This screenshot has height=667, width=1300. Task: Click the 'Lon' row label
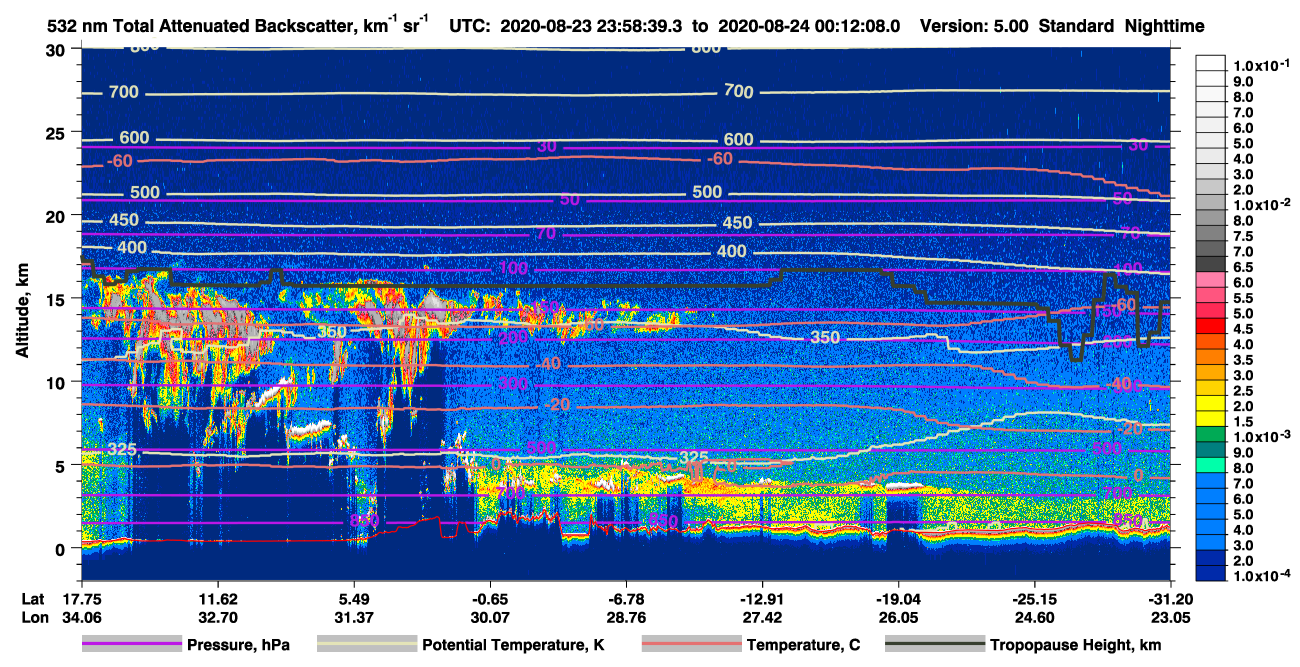point(33,617)
